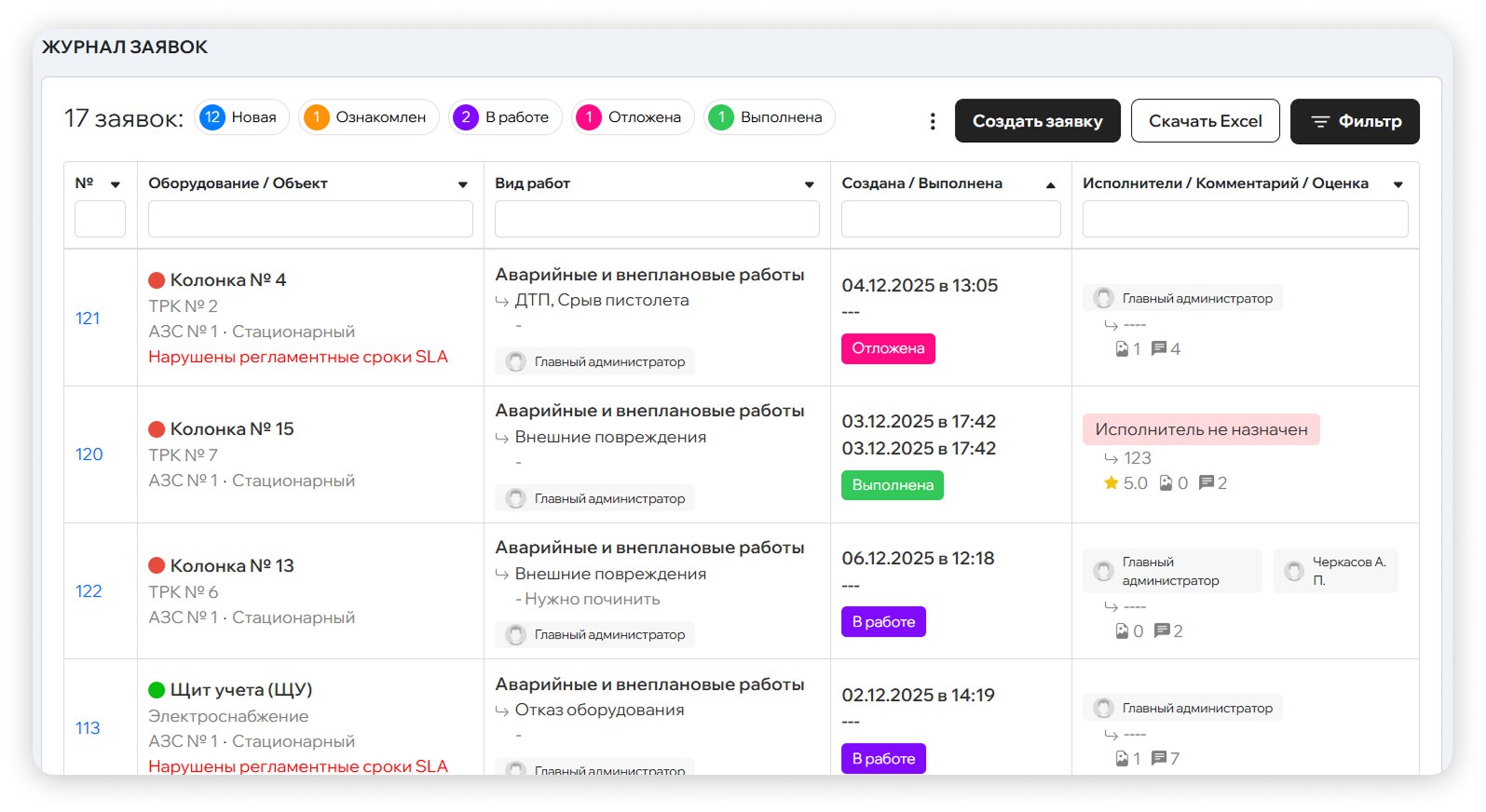Click the attachment icon in request 113
The width and height of the screenshot is (1486, 812).
pos(1122,758)
